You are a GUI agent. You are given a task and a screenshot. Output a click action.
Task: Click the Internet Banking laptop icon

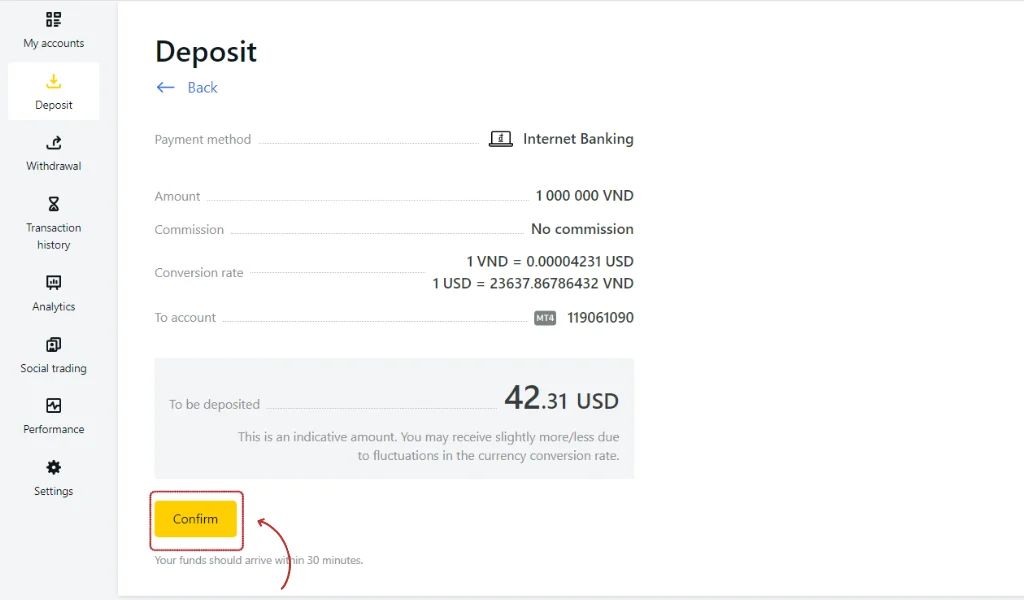[498, 139]
